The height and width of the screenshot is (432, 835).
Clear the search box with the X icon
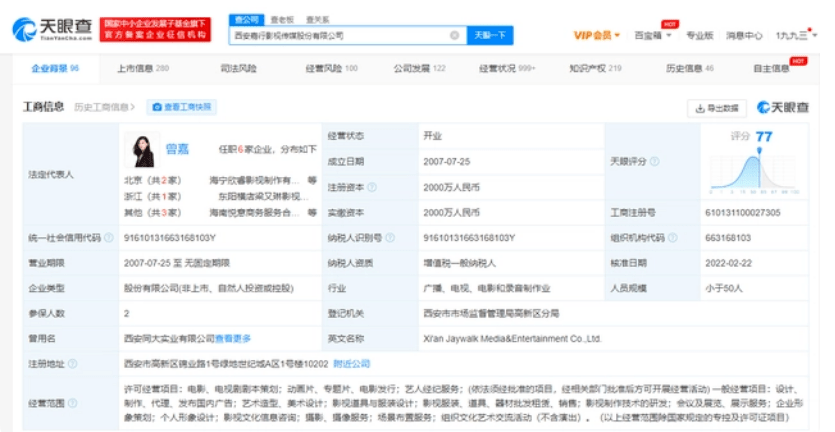point(454,36)
